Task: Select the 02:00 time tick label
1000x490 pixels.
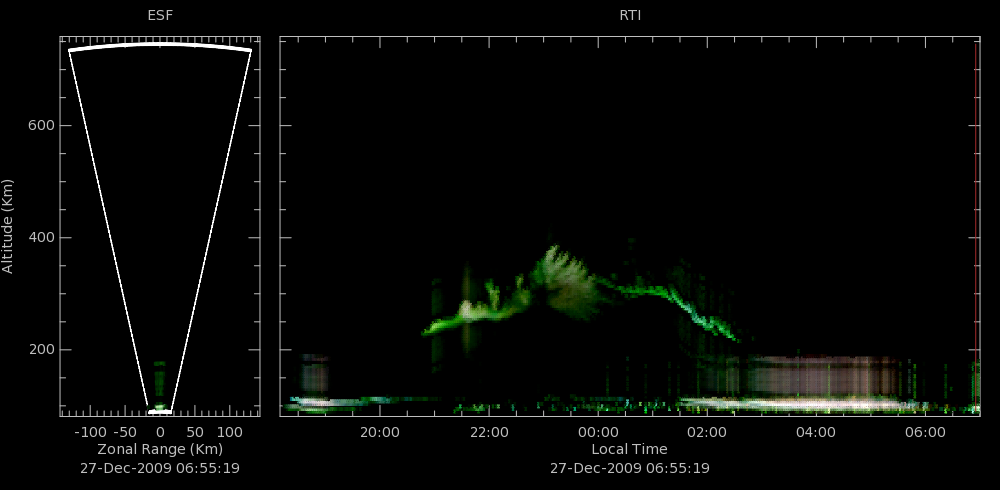Action: click(707, 433)
